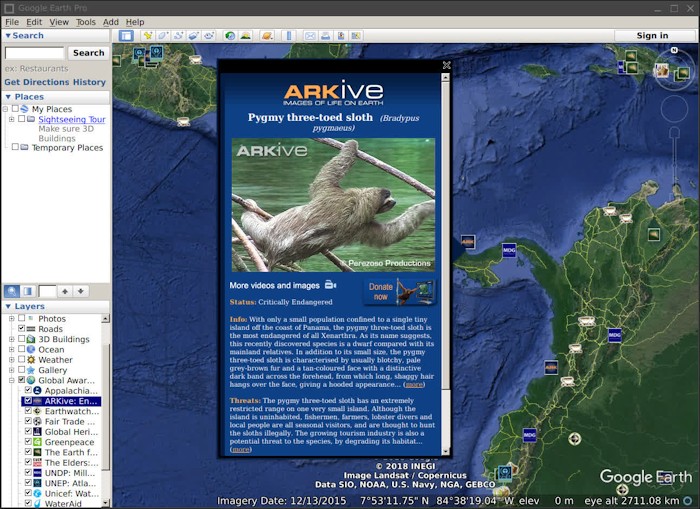Add an image overlay from the toolbar
Viewport: 700px width, 509px height.
pos(193,36)
